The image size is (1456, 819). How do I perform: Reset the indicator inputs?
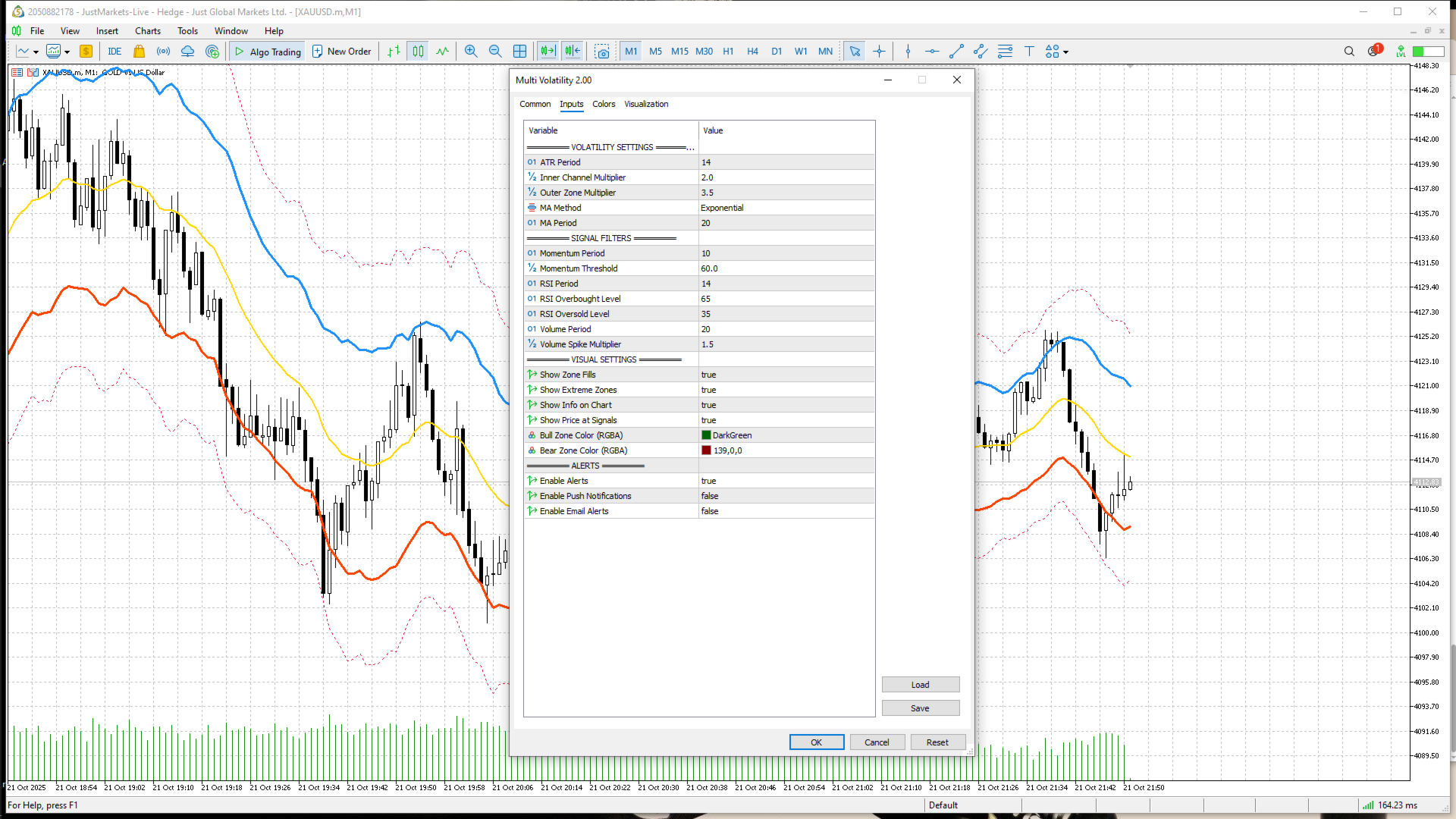(937, 742)
